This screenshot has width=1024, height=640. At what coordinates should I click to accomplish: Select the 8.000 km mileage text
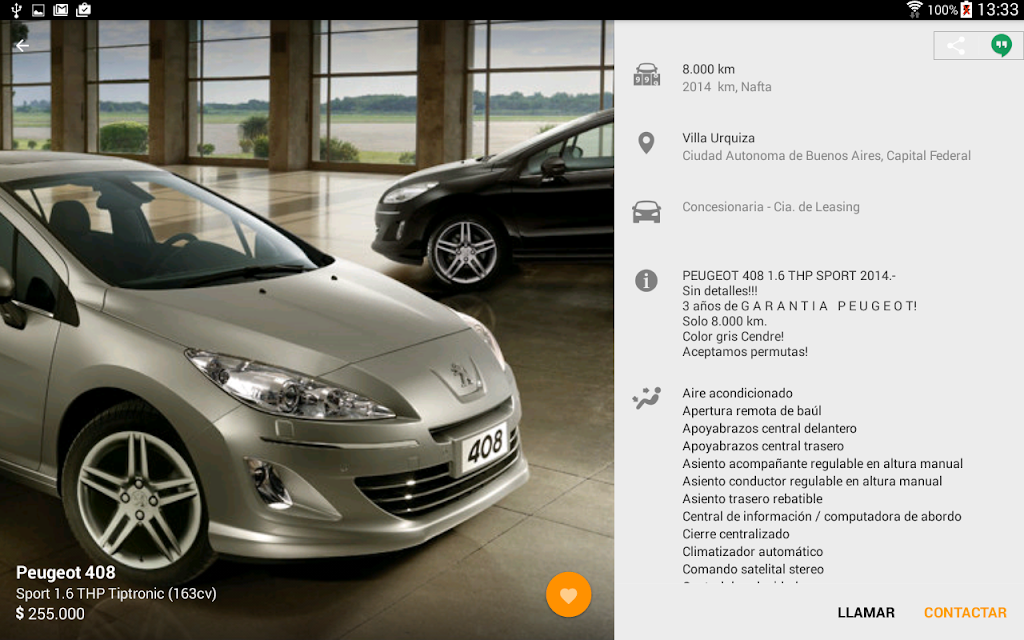pyautogui.click(x=709, y=69)
